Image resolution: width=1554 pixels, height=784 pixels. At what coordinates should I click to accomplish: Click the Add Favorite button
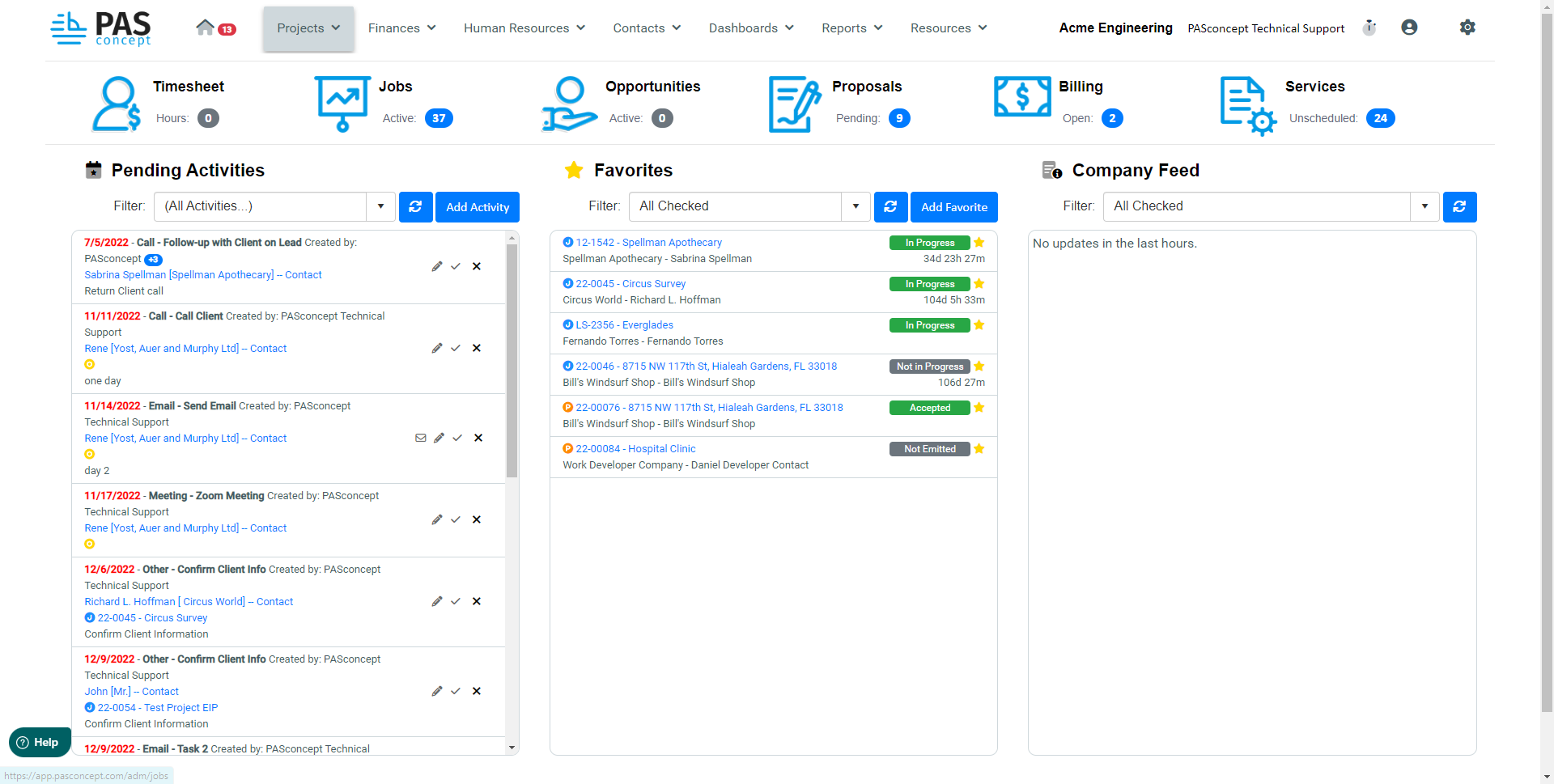coord(954,207)
